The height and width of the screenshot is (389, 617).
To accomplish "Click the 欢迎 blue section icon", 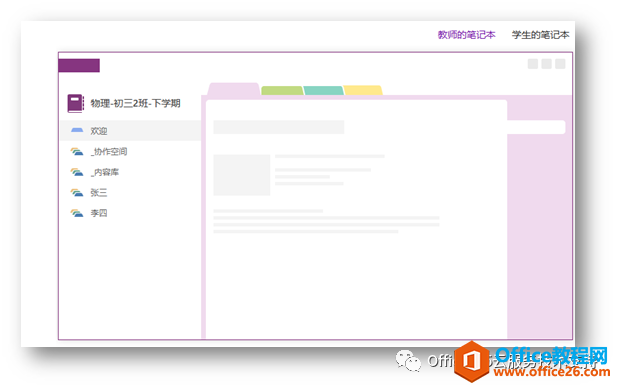I will point(77,130).
